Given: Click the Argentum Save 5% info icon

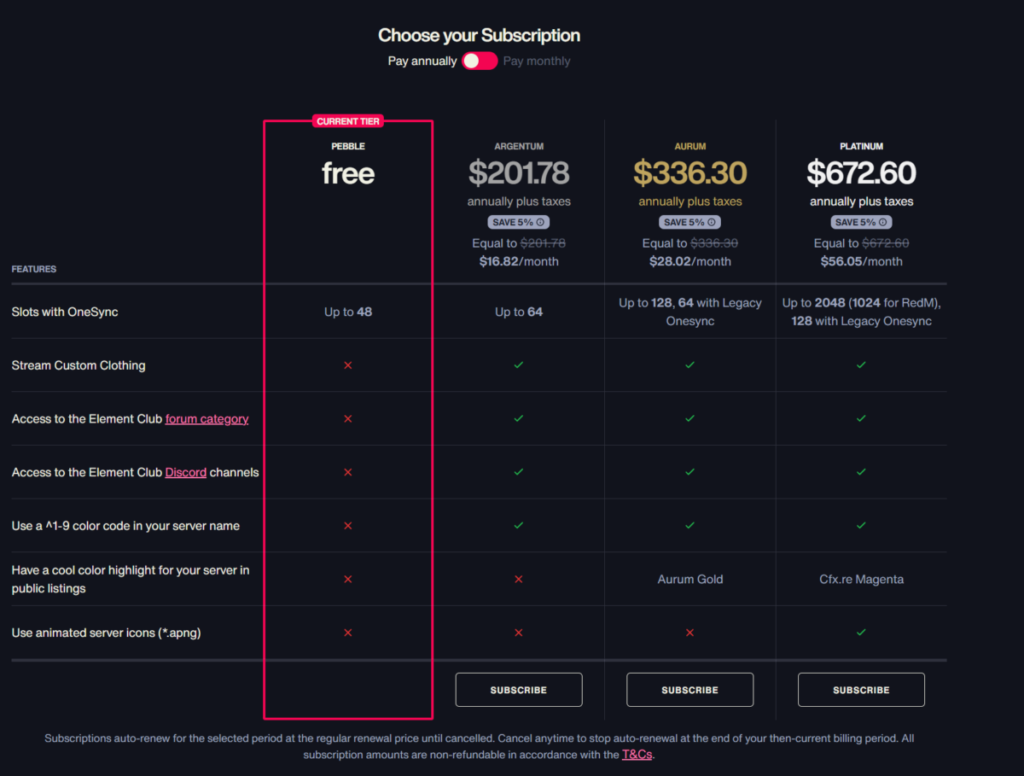Looking at the screenshot, I should coord(541,222).
